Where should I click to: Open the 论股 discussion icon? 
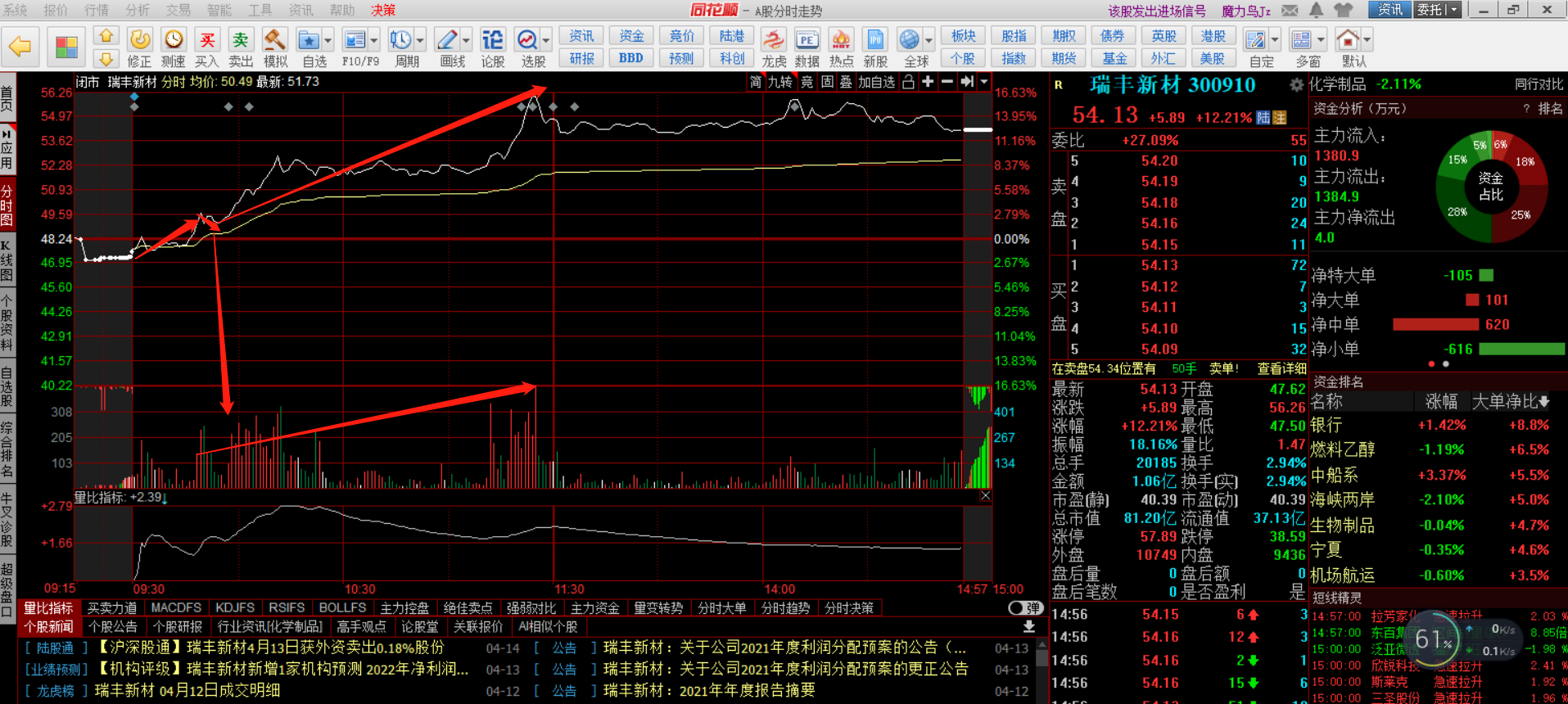(x=492, y=39)
